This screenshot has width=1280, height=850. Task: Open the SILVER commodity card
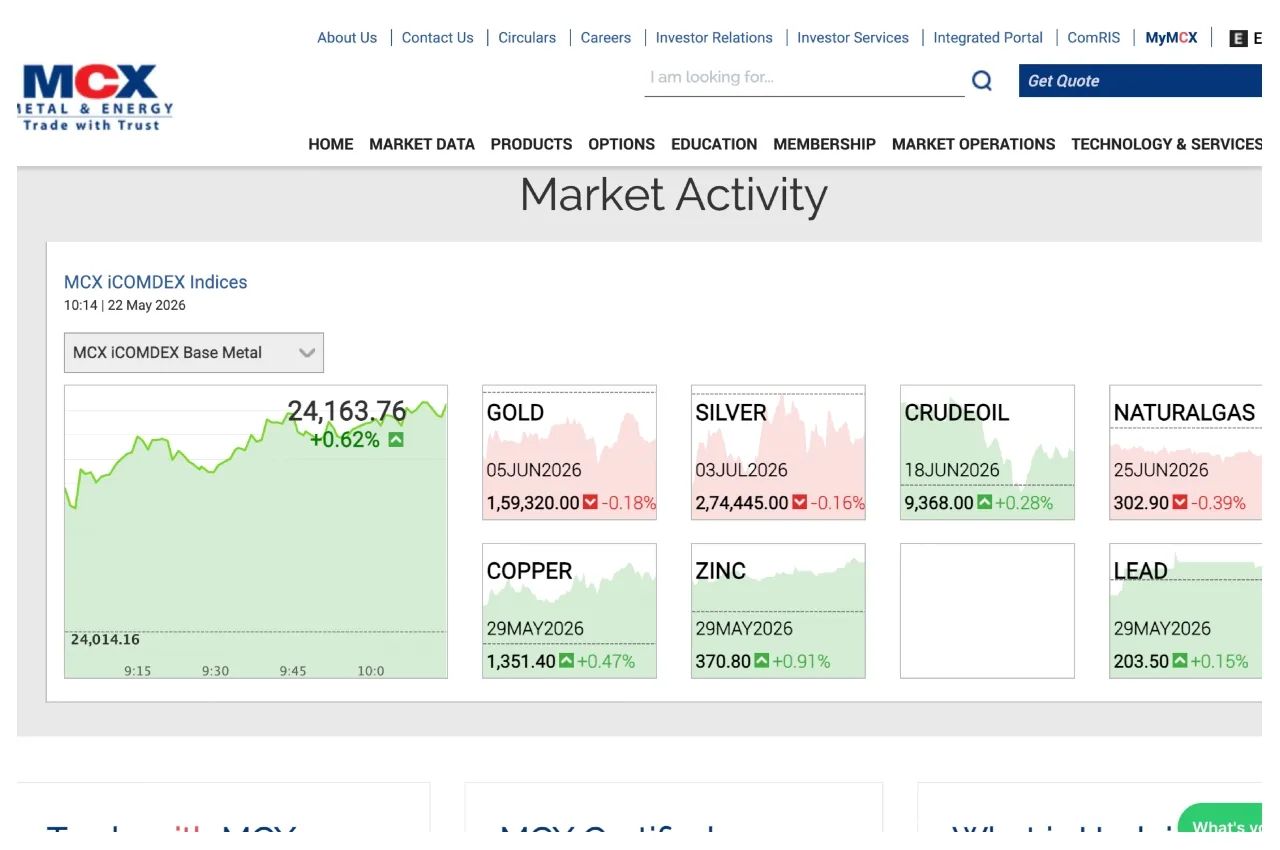(x=778, y=452)
